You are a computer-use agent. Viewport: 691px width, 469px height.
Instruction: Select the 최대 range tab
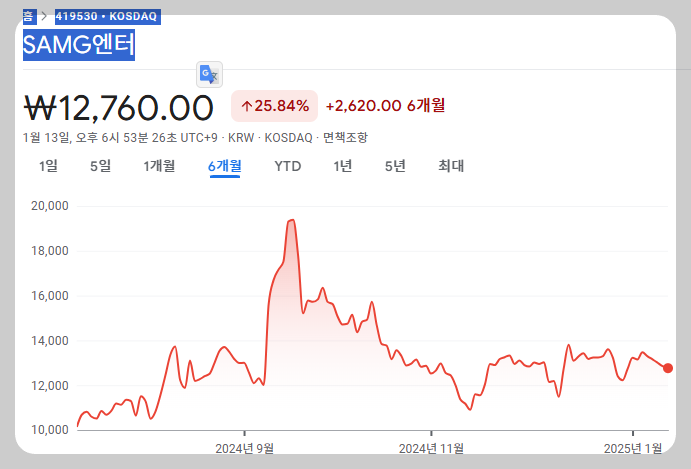tap(451, 166)
